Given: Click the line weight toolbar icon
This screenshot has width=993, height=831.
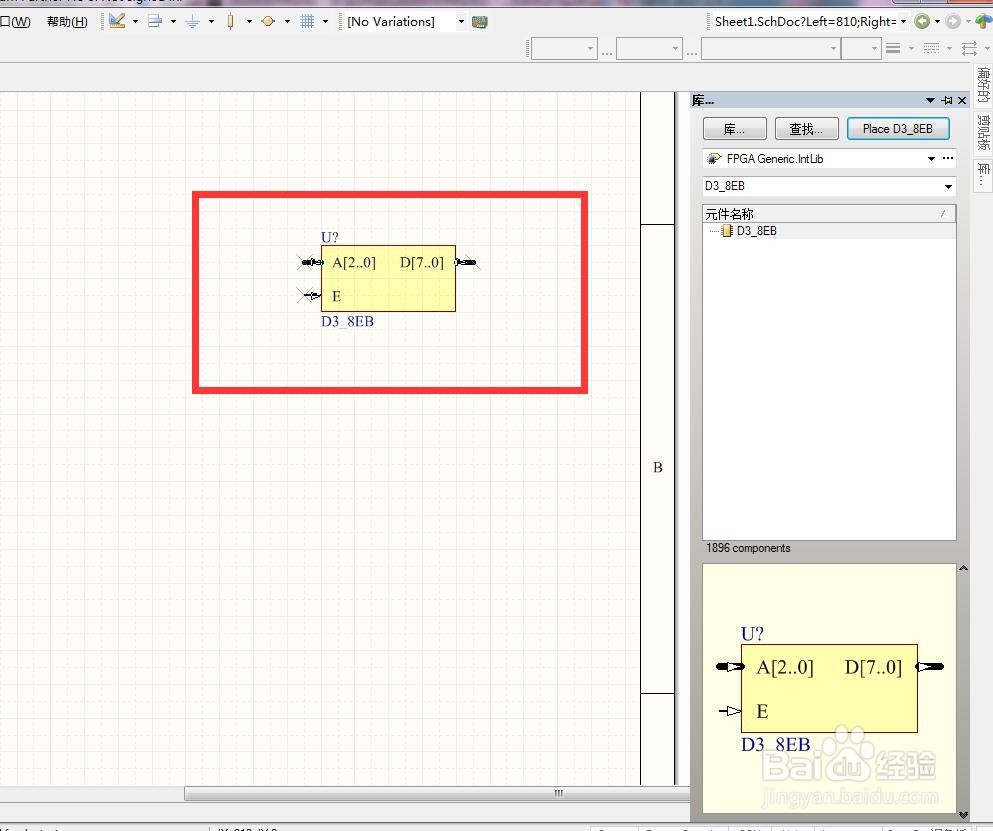Looking at the screenshot, I should (x=893, y=48).
